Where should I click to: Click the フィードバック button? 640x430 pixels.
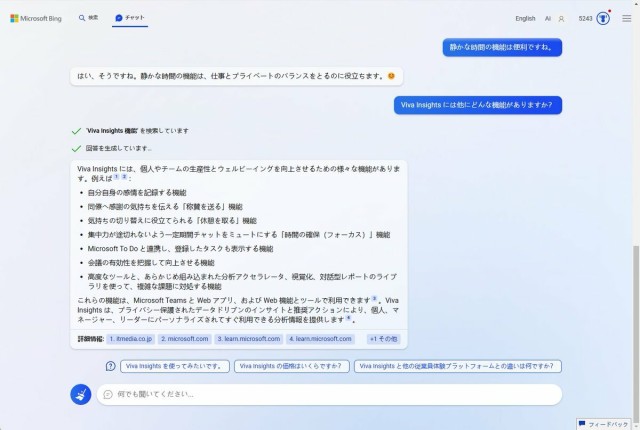(x=607, y=423)
